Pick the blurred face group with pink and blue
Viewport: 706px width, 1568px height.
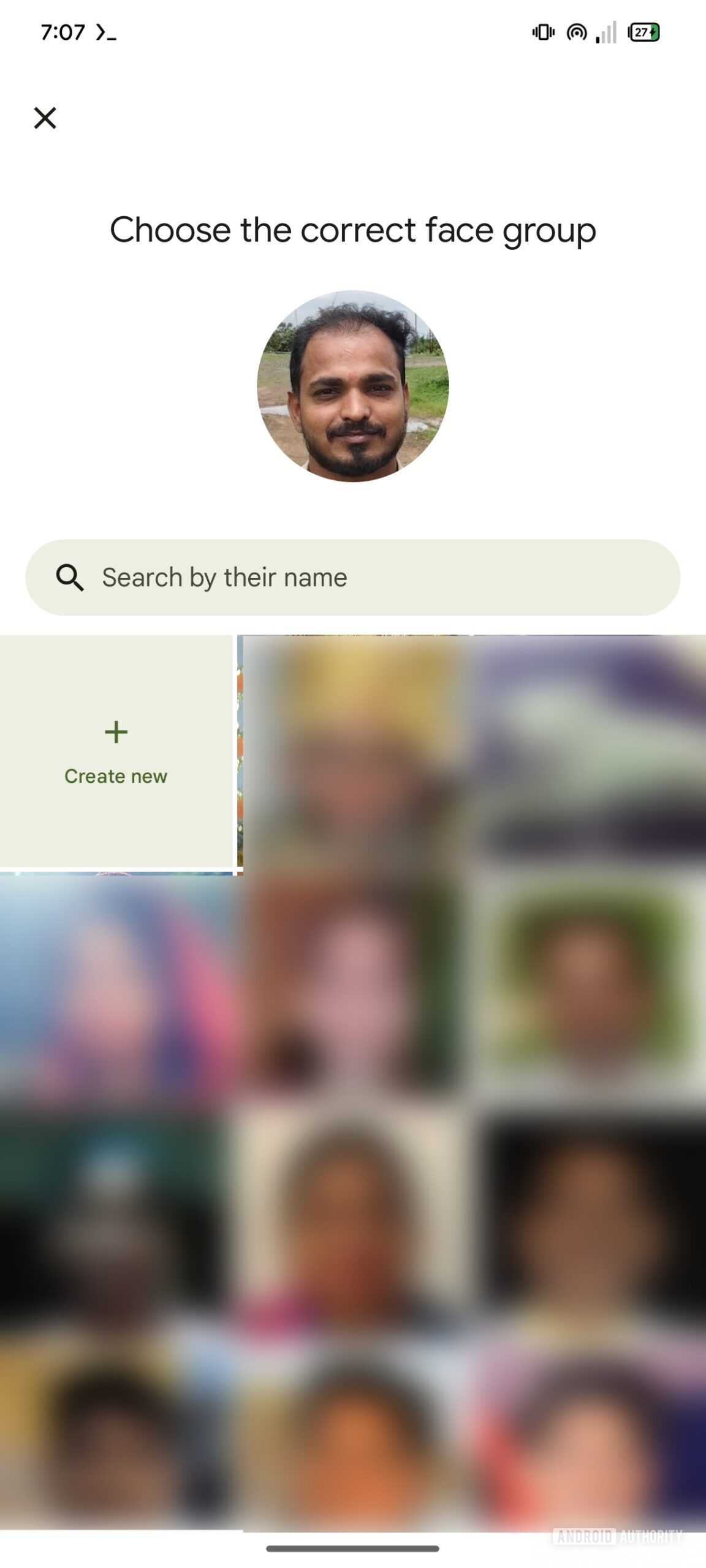pos(118,988)
